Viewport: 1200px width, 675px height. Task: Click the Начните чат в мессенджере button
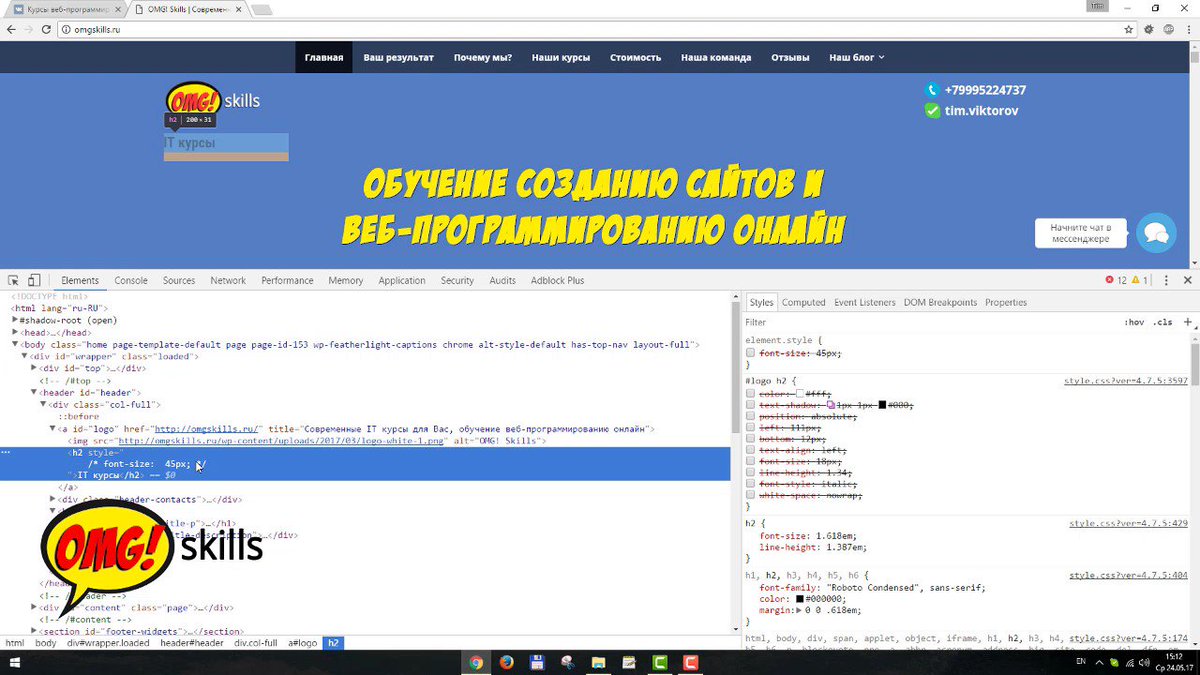[1080, 233]
